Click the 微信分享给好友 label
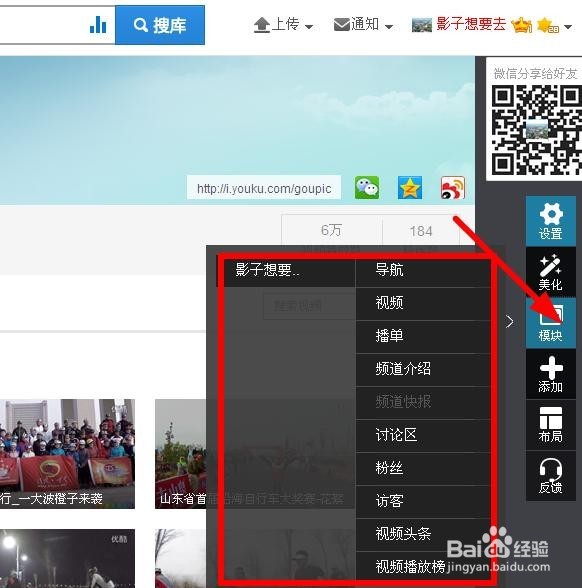Image resolution: width=582 pixels, height=588 pixels. [536, 74]
